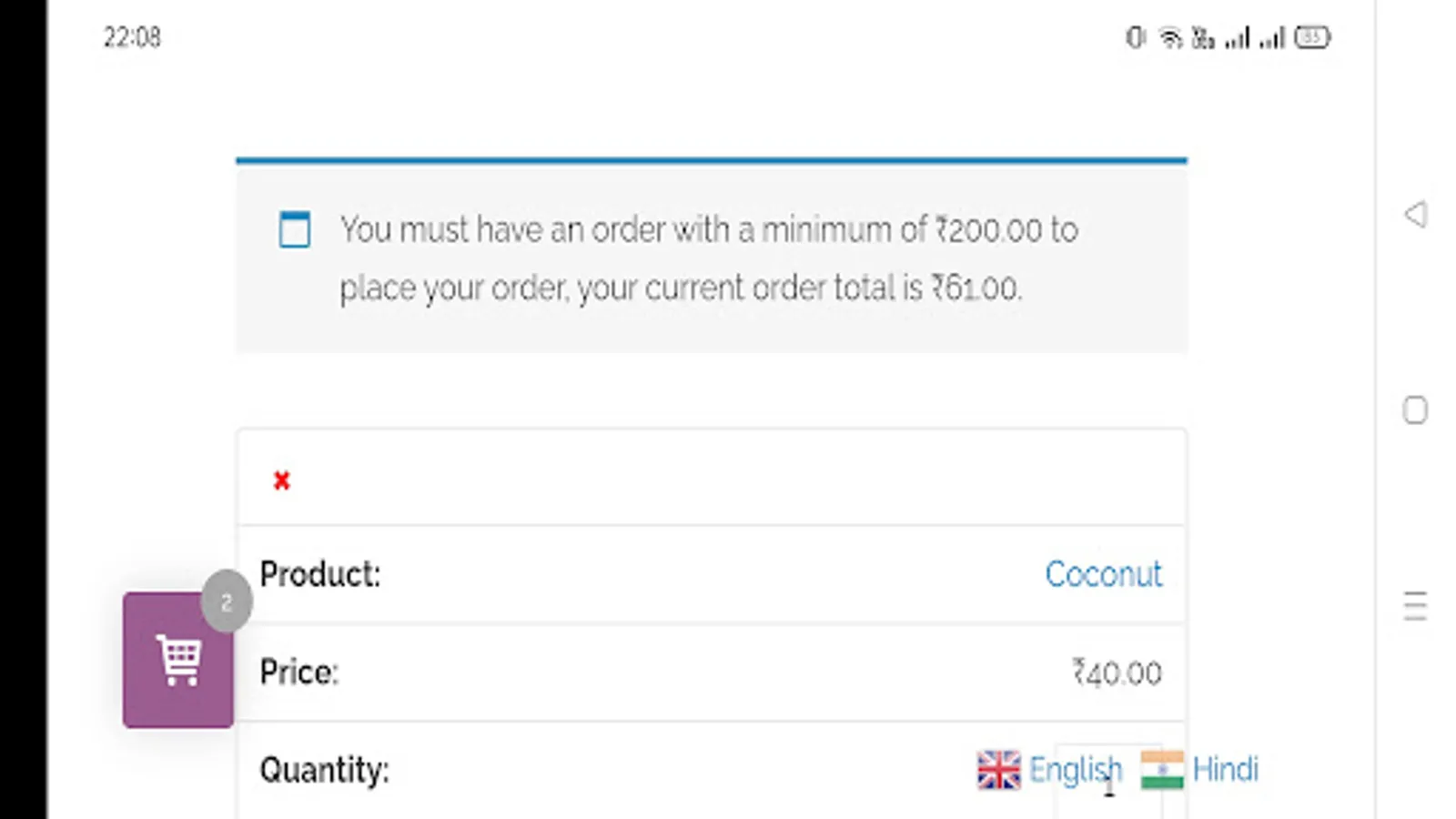Open the Coconut product link
The image size is (1456, 819).
[1103, 574]
